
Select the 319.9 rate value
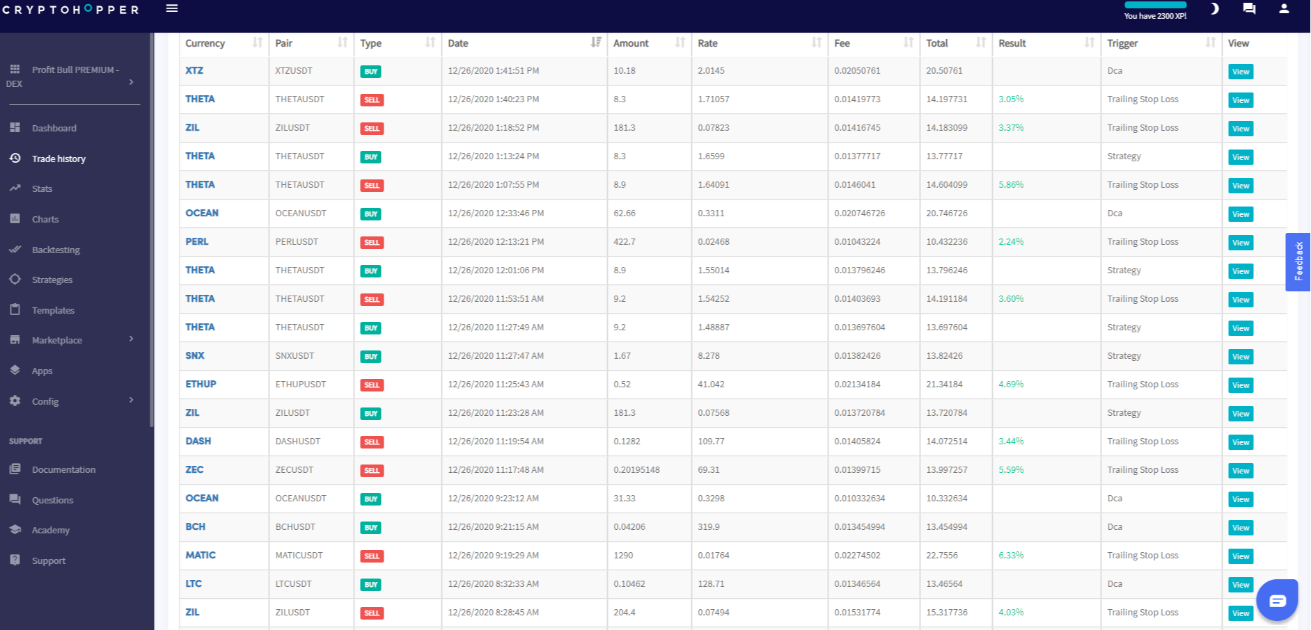coord(709,526)
